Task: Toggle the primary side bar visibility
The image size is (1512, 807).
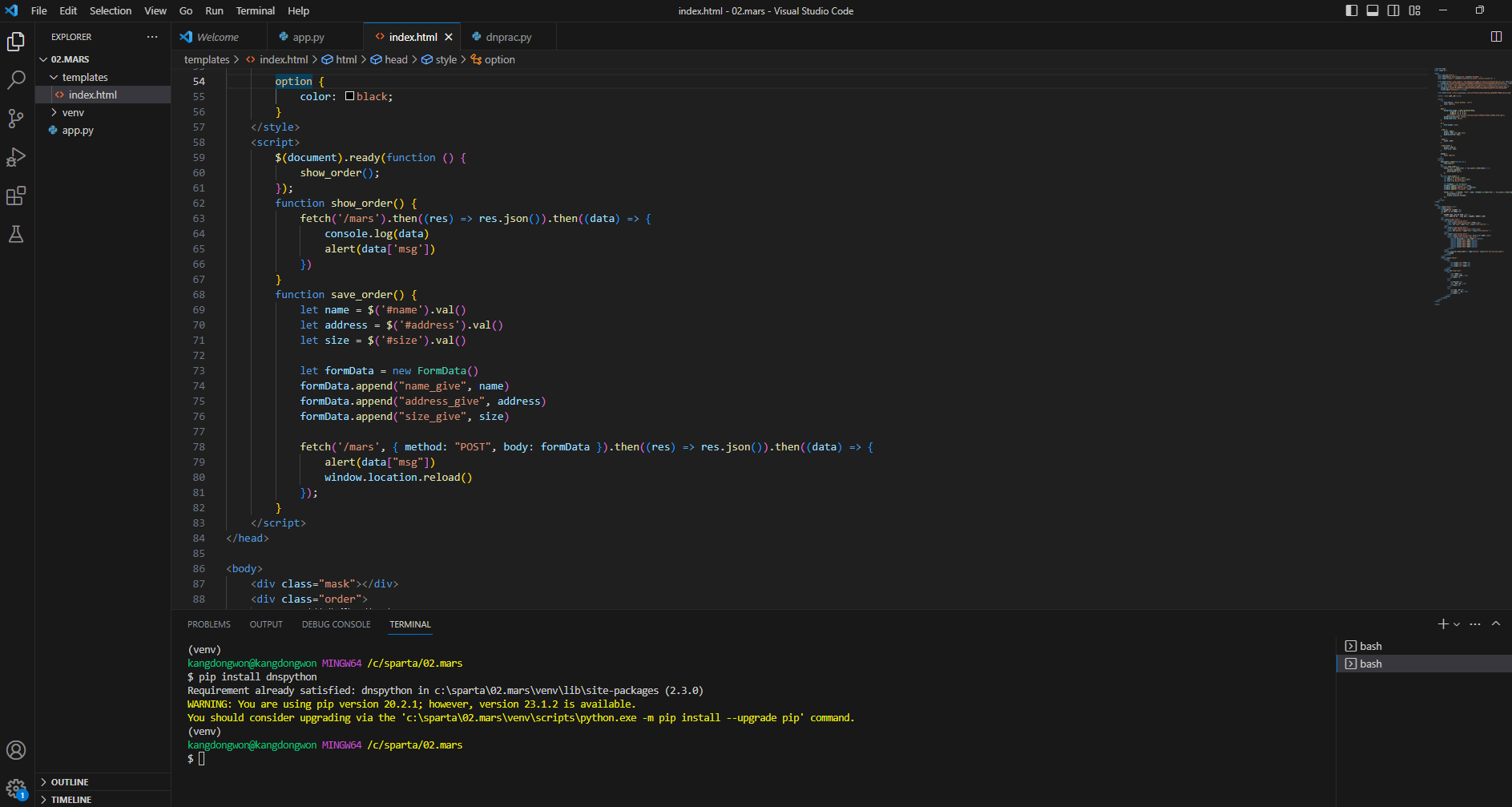Action: pos(1352,10)
